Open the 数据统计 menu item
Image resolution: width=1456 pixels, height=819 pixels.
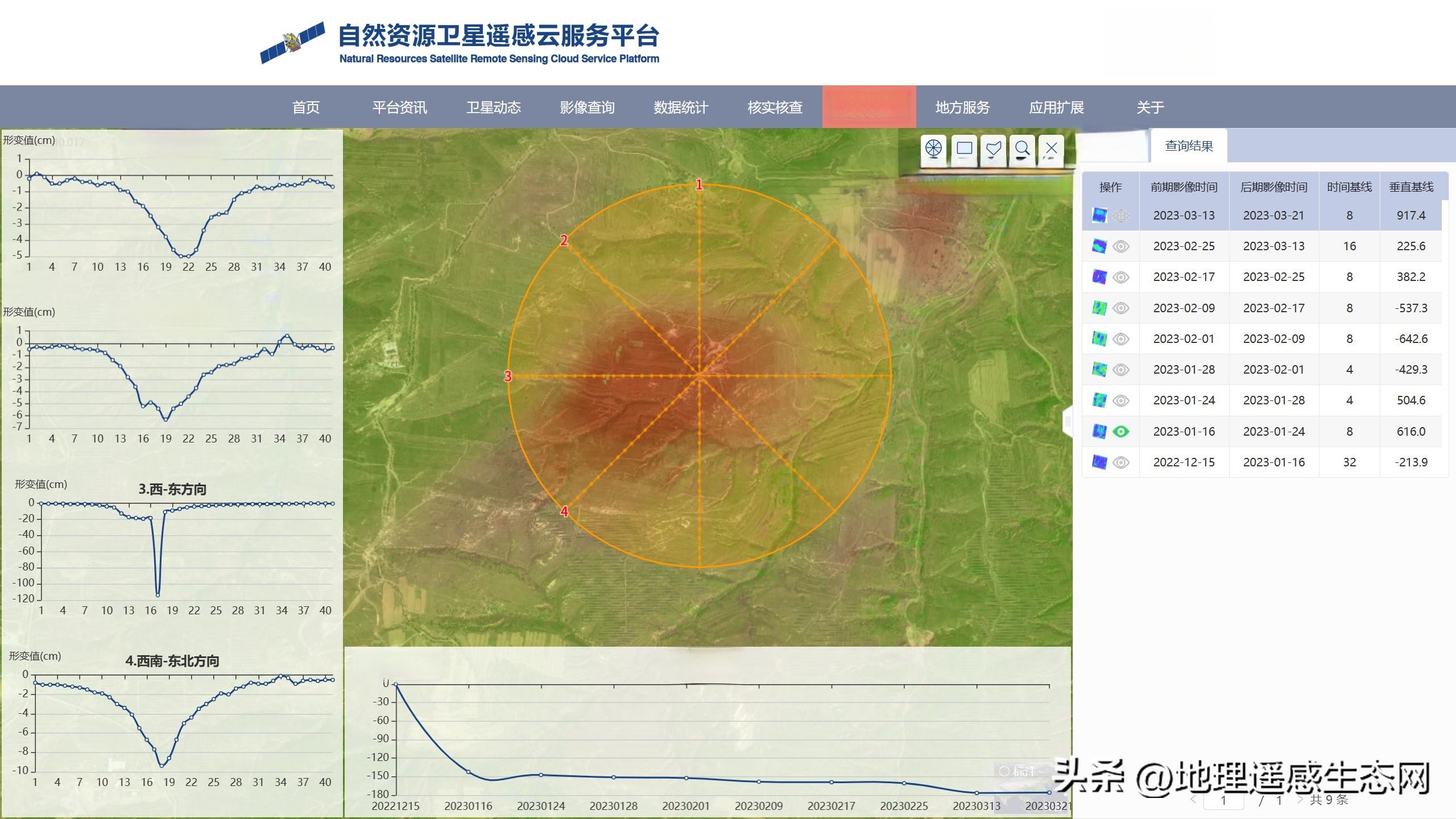[681, 107]
